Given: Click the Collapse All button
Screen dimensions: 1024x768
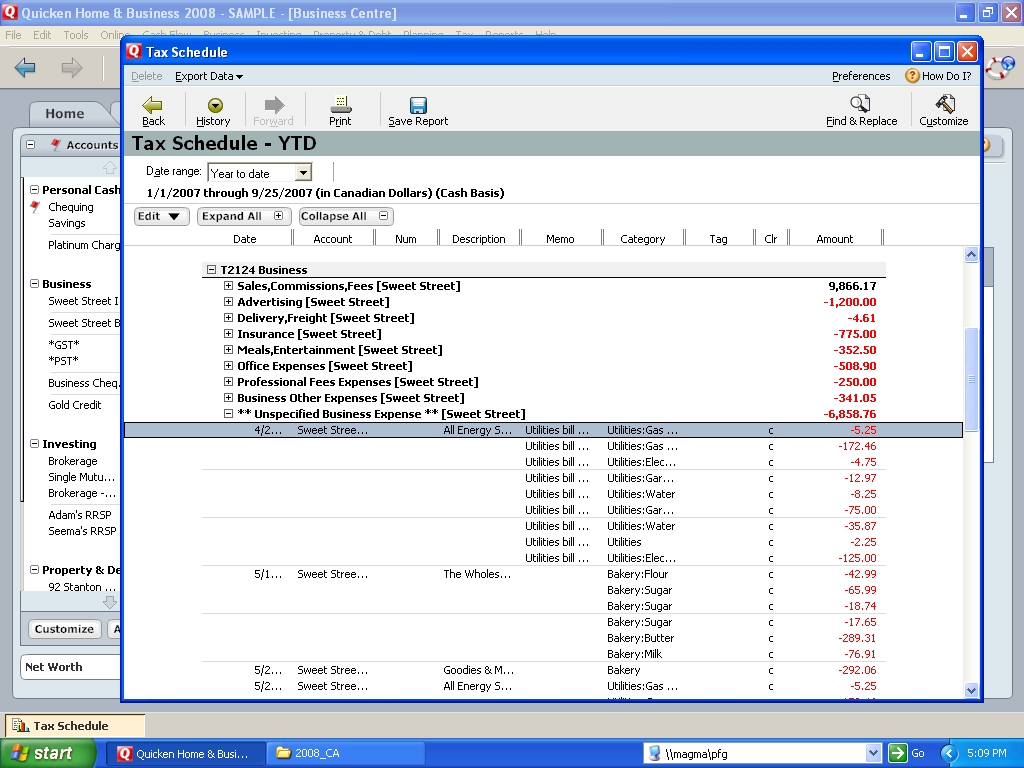Looking at the screenshot, I should coord(344,216).
